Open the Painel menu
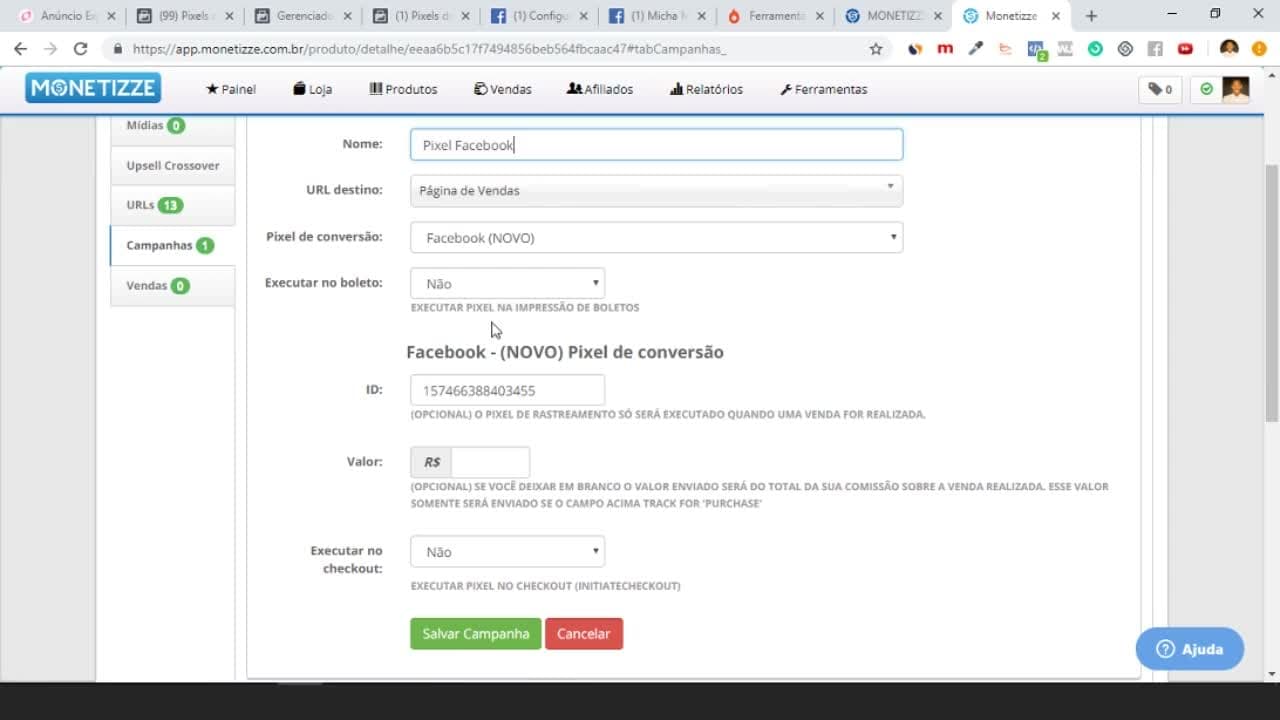1280x720 pixels. 231,89
